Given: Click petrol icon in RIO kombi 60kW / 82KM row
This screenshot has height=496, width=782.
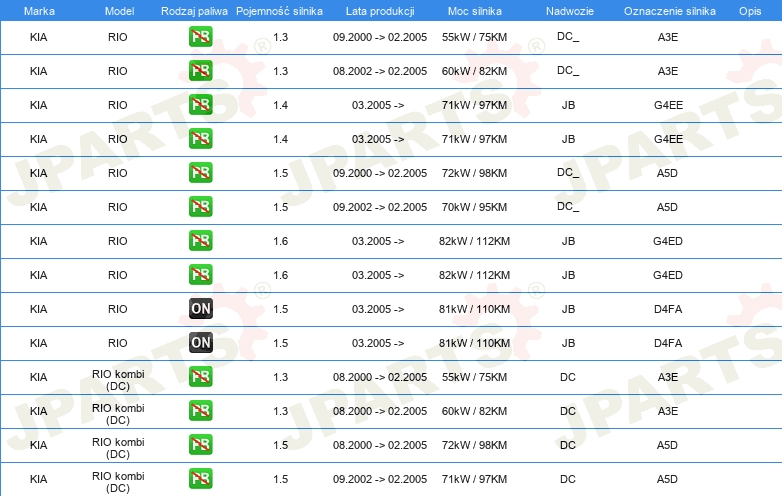Looking at the screenshot, I should pyautogui.click(x=200, y=411).
